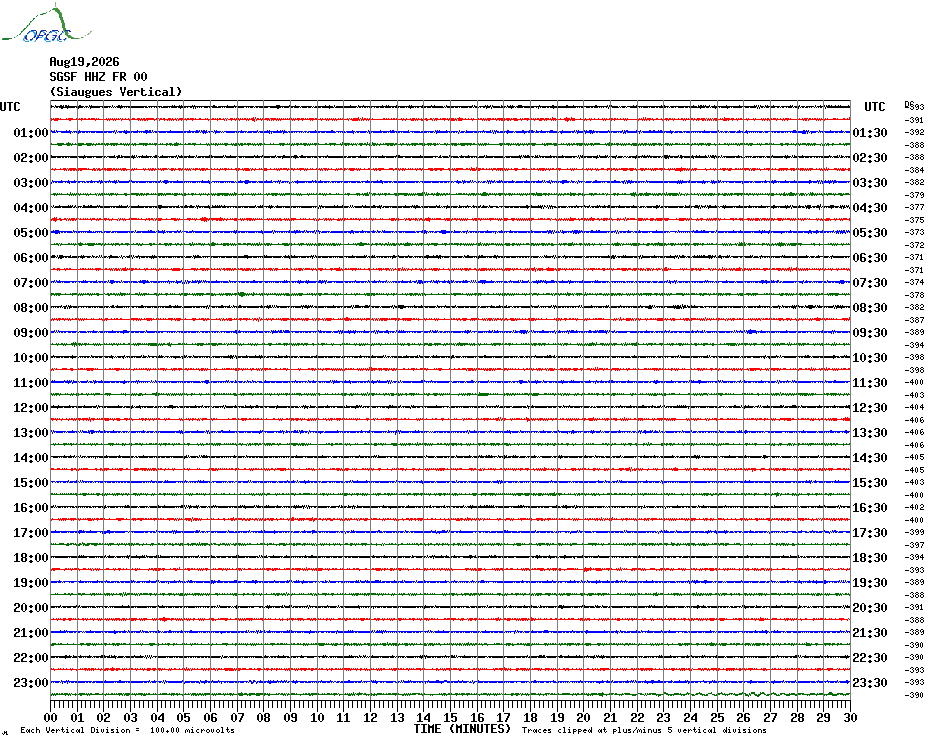
Task: Click the 23:00 row label
Action: (31, 682)
